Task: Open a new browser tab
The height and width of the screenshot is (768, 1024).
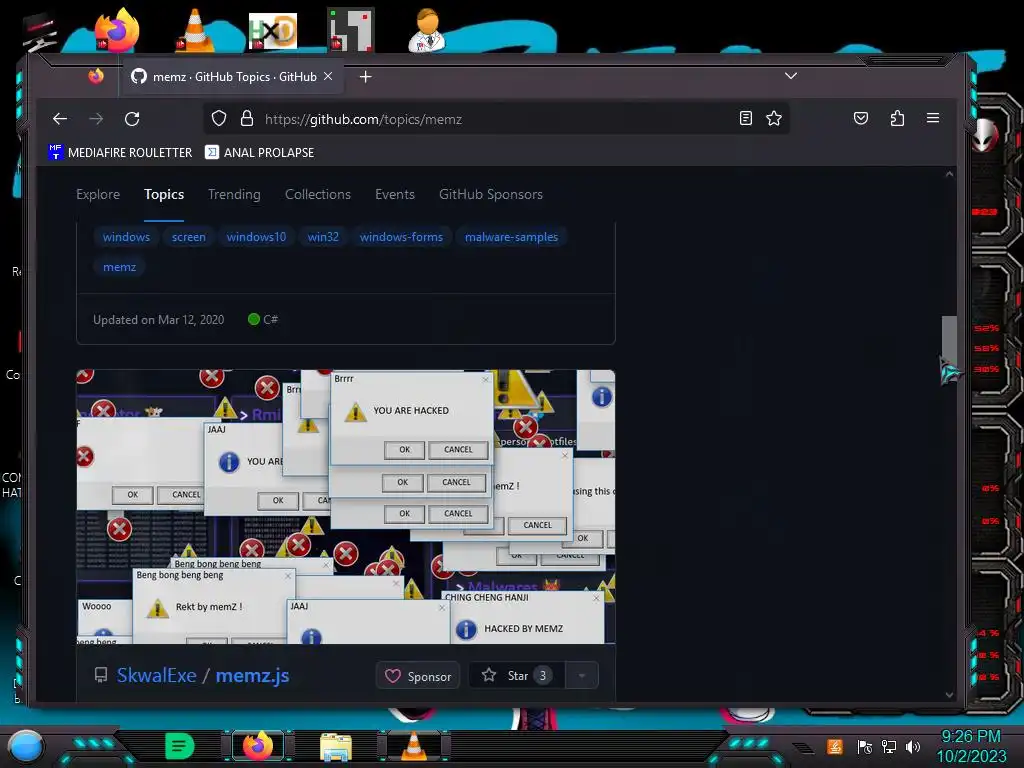Action: click(366, 77)
